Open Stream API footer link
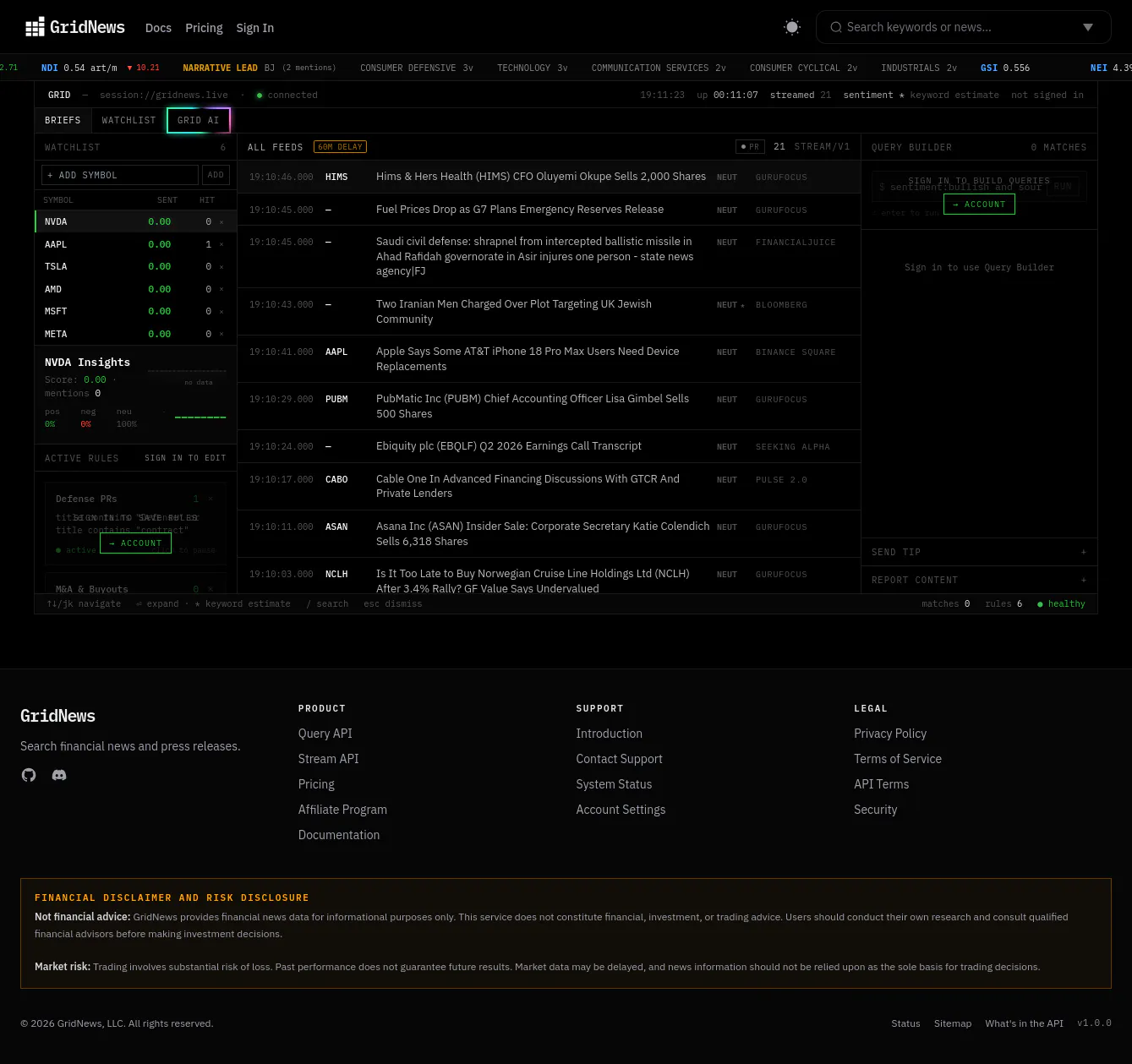1132x1064 pixels. click(x=328, y=759)
